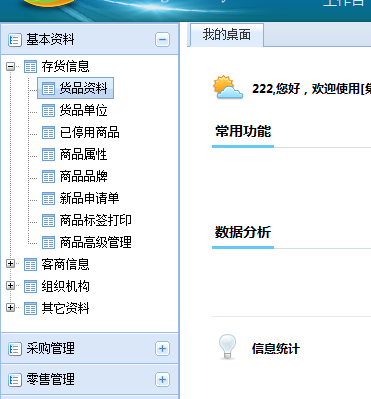Click the table icon beside 存货信息

tap(30, 67)
